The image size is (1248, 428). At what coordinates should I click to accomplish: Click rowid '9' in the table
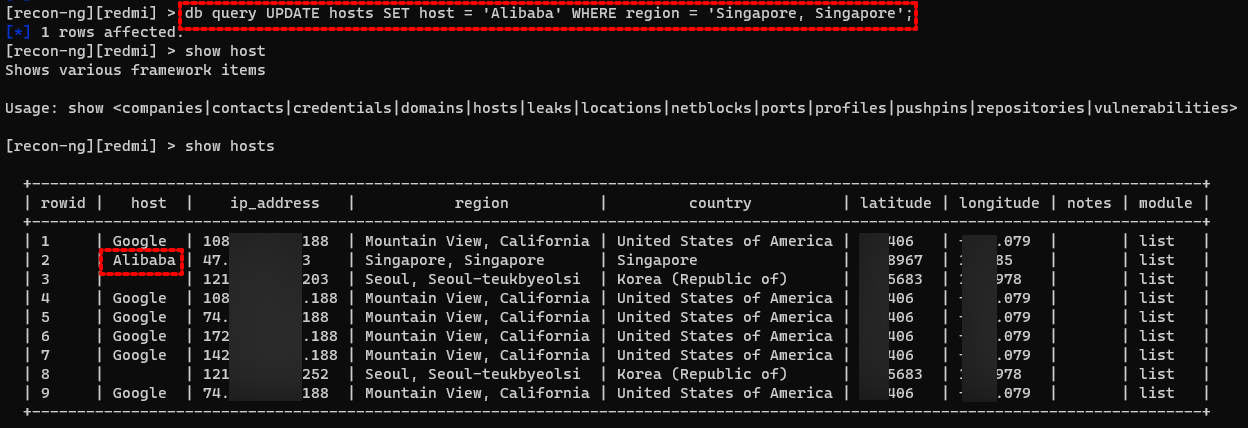coord(45,393)
